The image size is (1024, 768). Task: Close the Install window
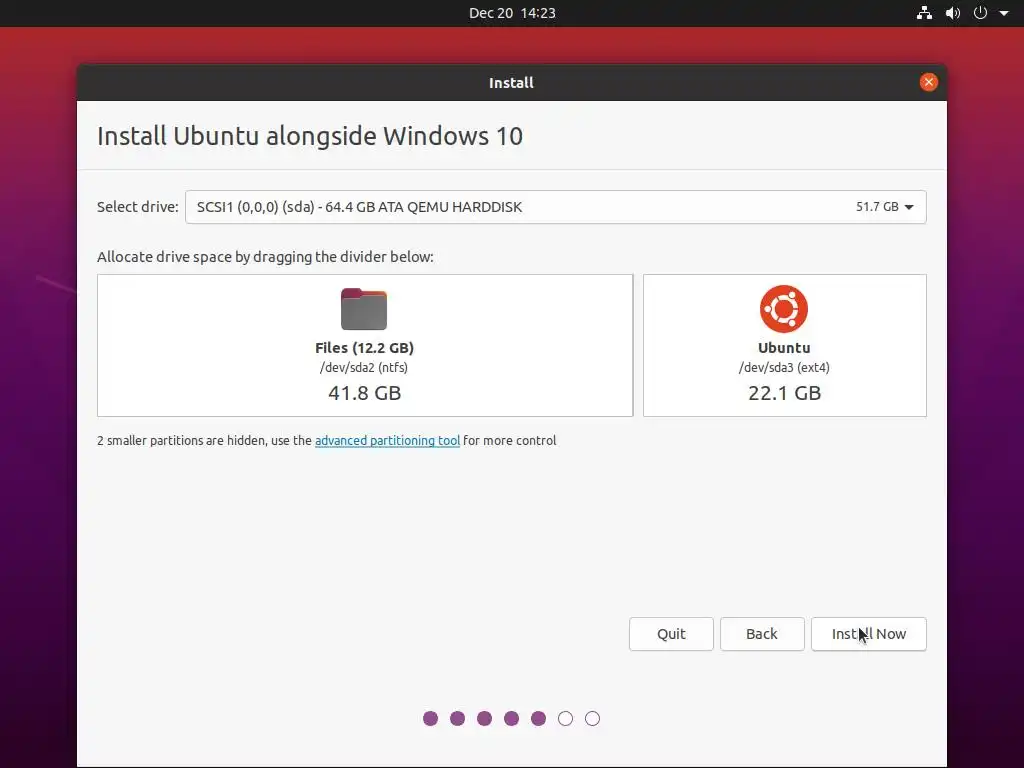click(929, 82)
